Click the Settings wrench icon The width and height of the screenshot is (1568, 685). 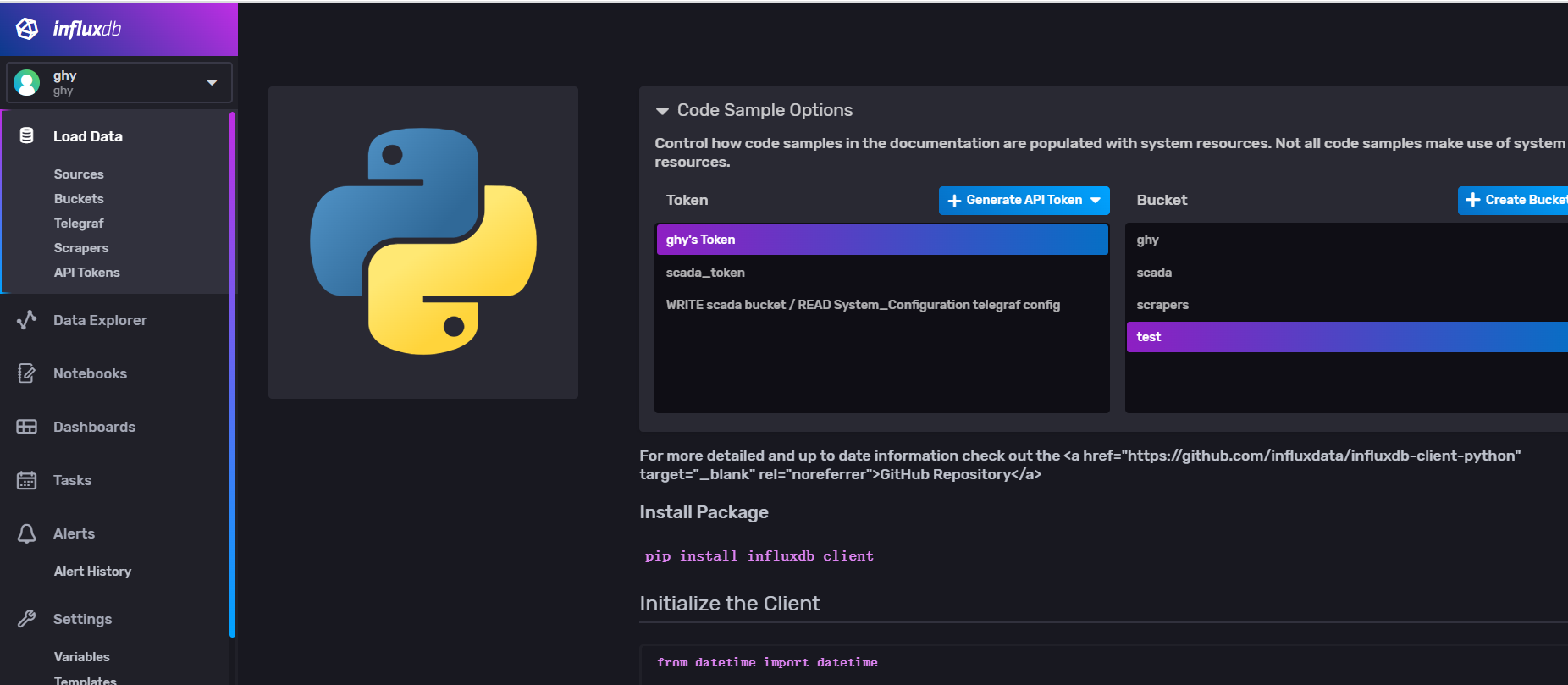coord(27,619)
